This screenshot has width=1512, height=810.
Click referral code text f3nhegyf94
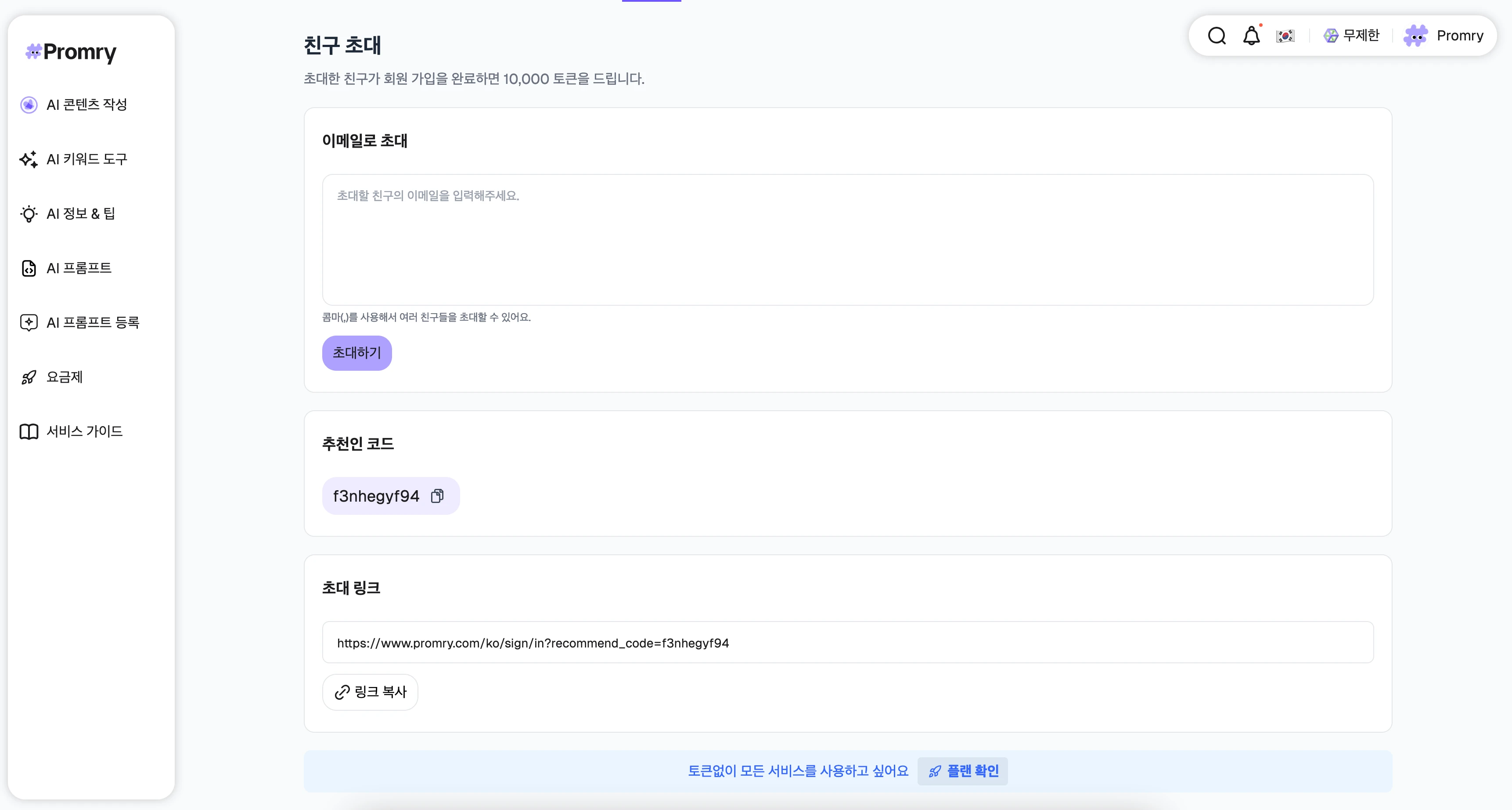(x=376, y=496)
